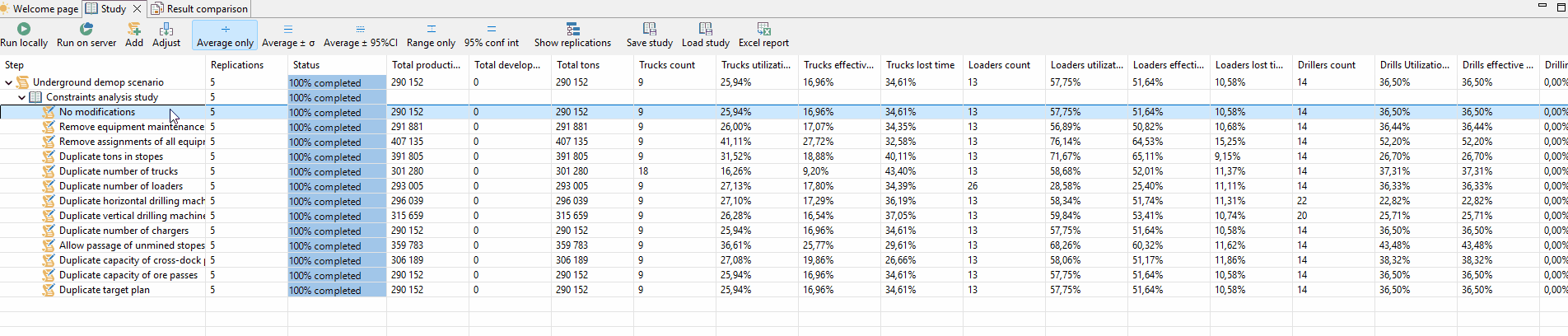
Task: Select Duplicate capacity of ore passes step
Action: [128, 275]
